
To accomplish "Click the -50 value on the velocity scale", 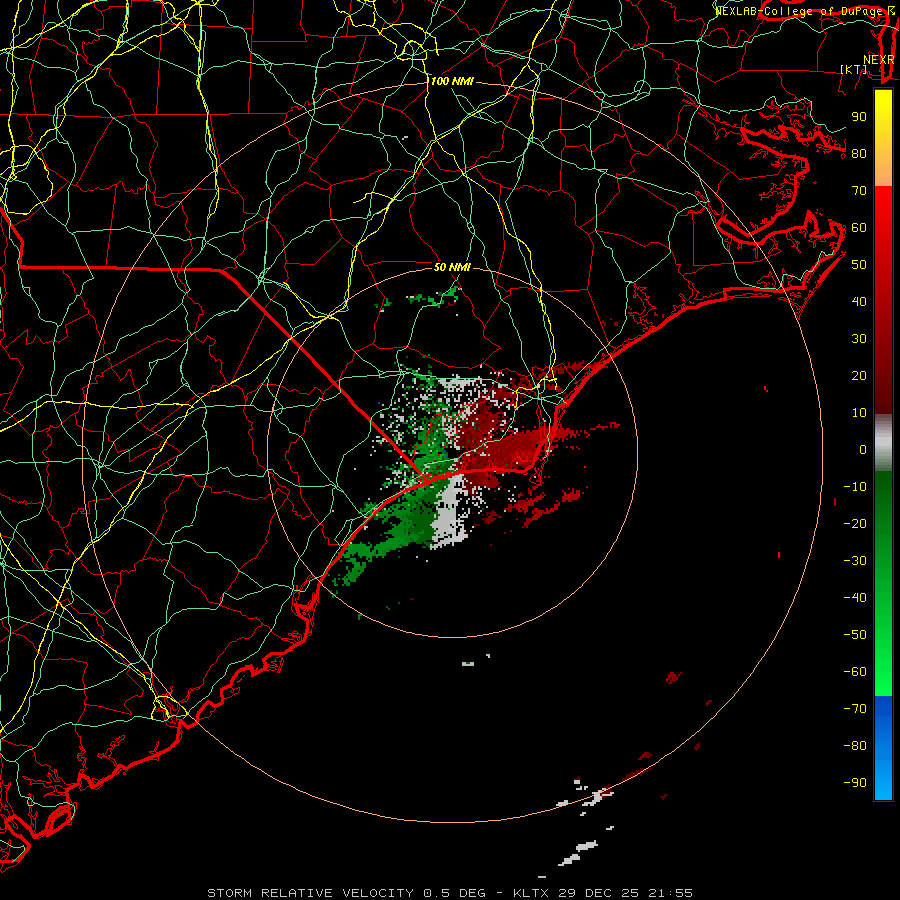I will 855,635.
